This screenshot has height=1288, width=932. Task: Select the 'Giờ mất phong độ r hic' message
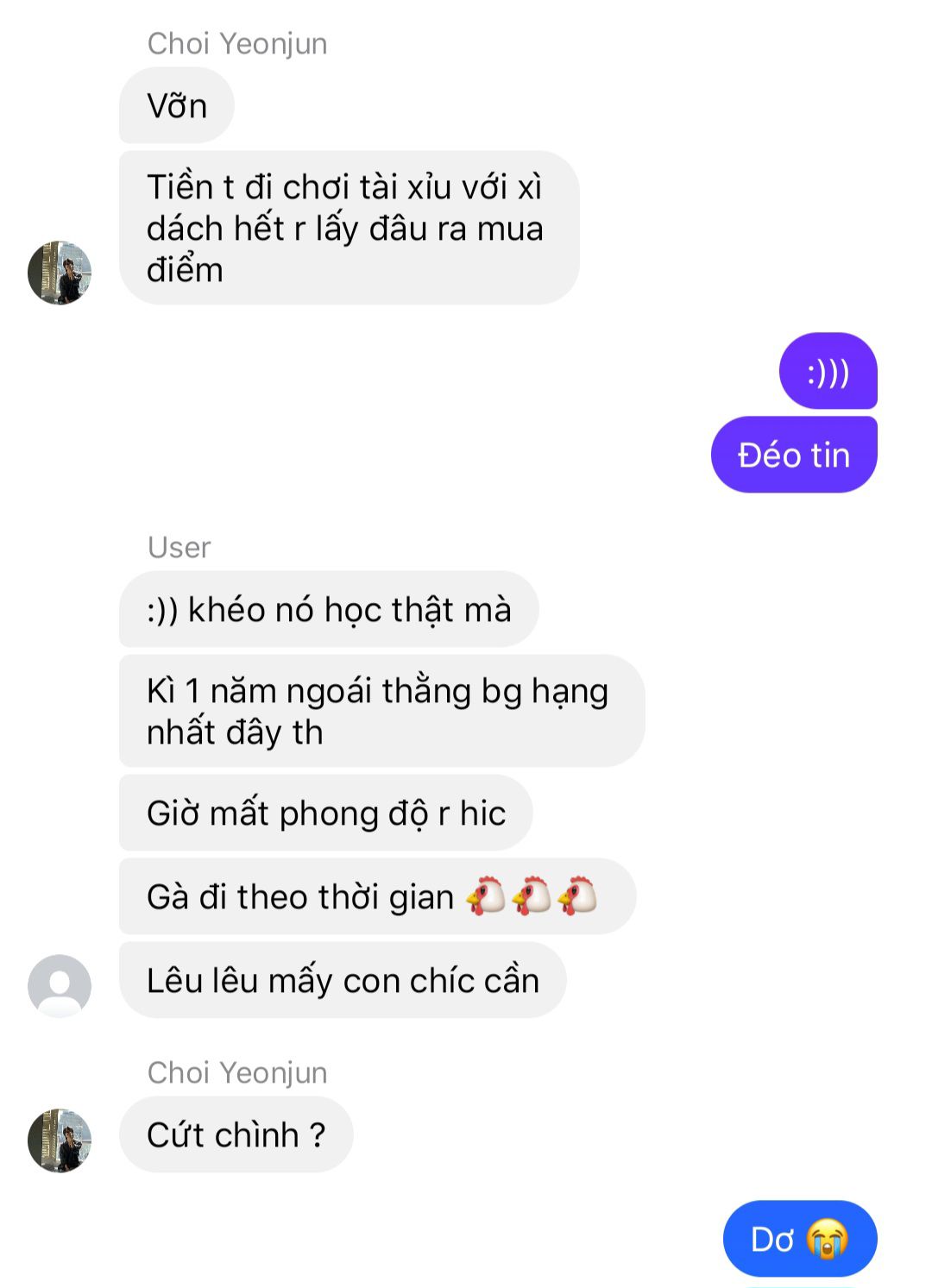325,813
